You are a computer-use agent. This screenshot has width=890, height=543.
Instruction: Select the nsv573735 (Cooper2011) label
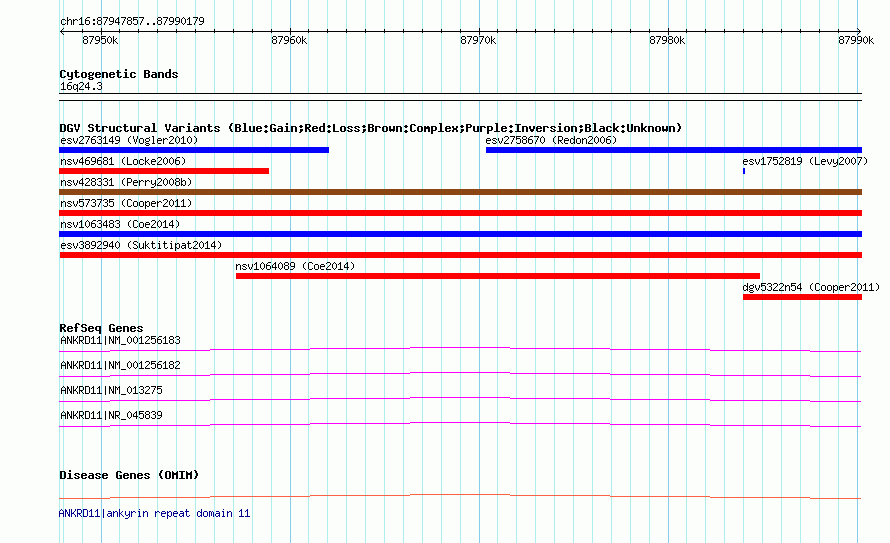click(126, 203)
